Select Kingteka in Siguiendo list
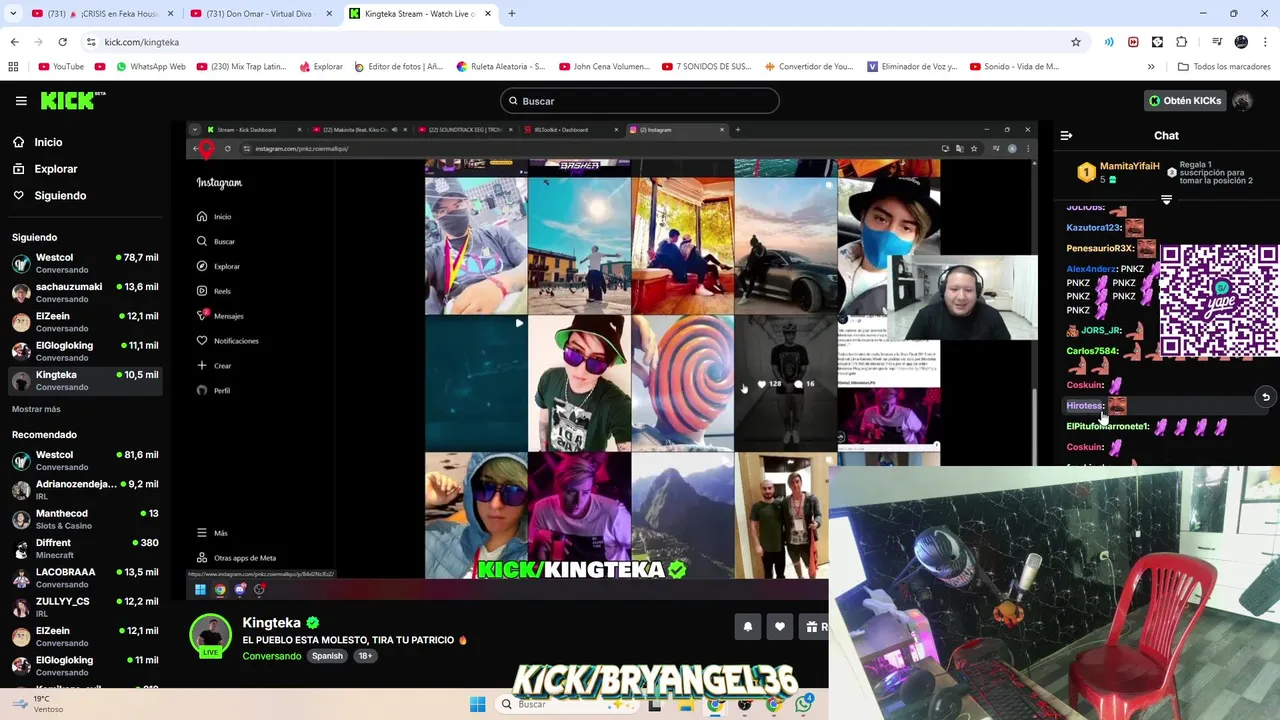Screen dimensions: 1280x720 [85, 380]
